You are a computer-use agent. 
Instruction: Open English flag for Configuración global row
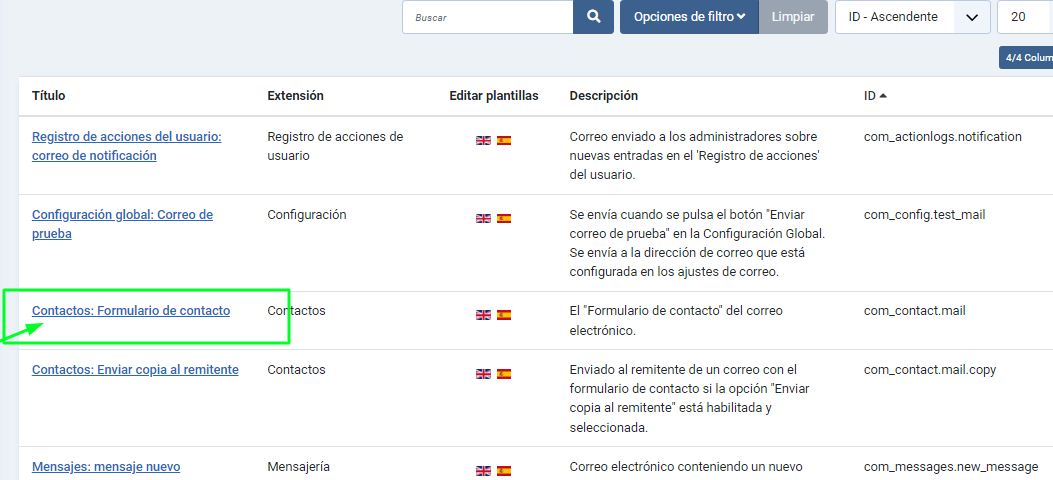click(483, 218)
